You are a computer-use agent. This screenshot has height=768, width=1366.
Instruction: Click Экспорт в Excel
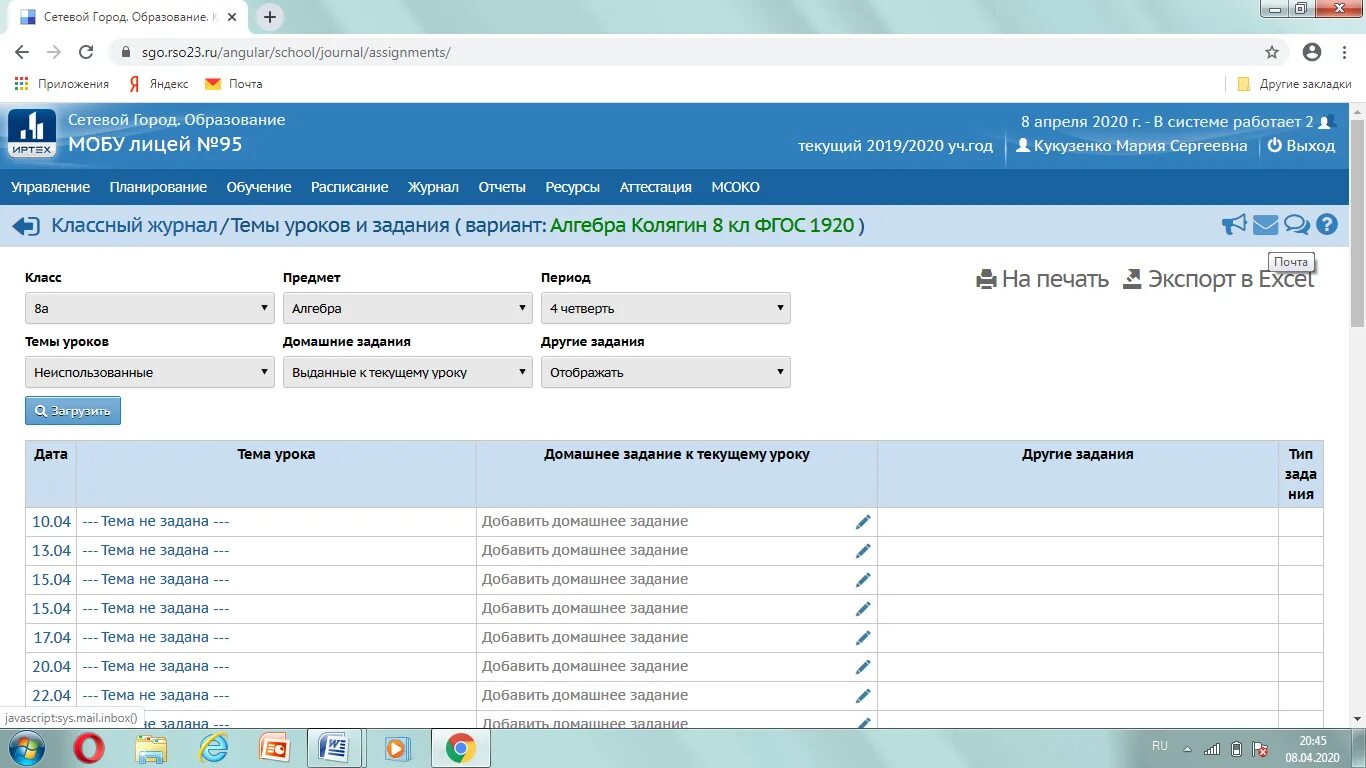tap(1219, 279)
